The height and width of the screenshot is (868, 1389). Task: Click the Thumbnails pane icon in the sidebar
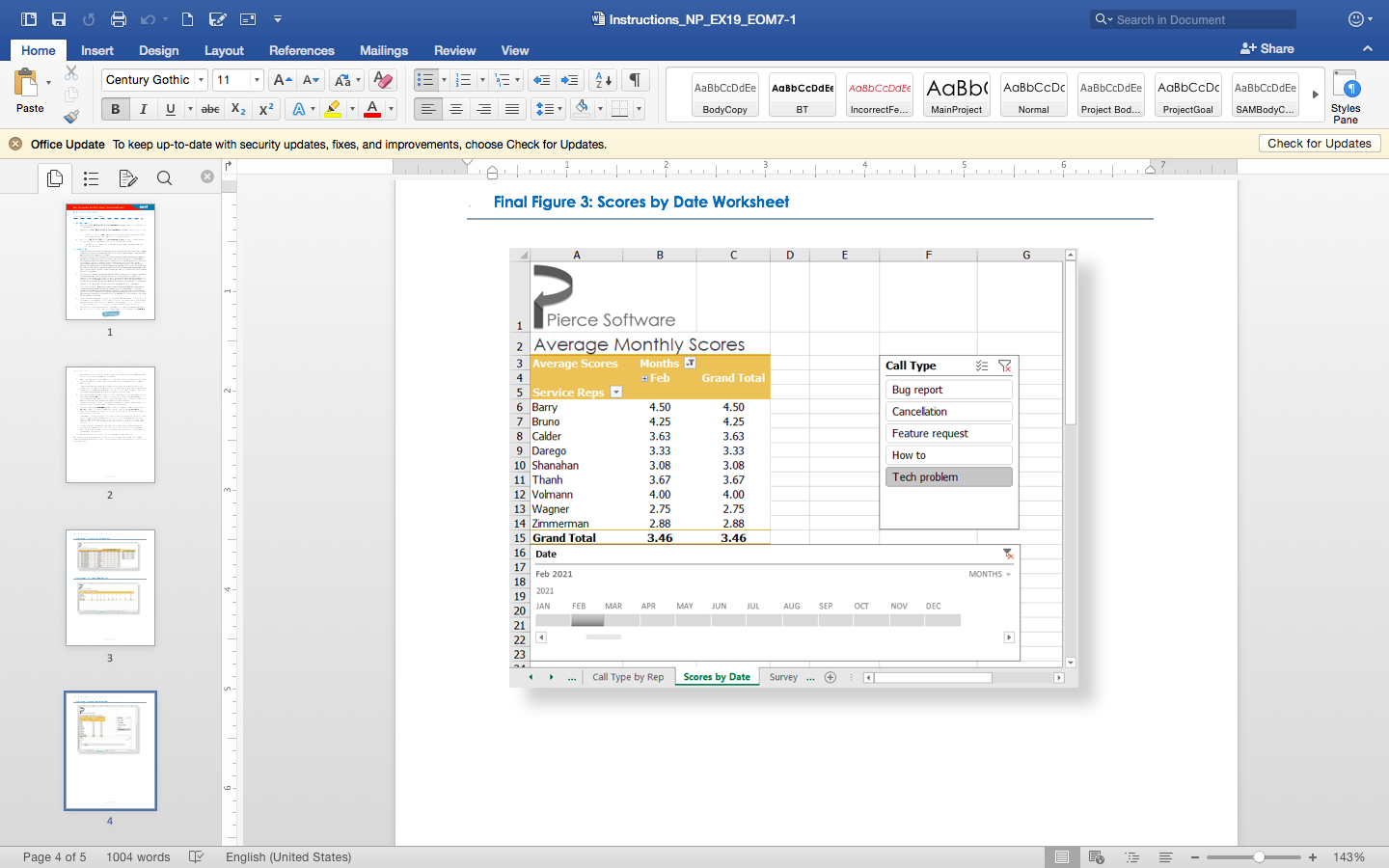[55, 178]
